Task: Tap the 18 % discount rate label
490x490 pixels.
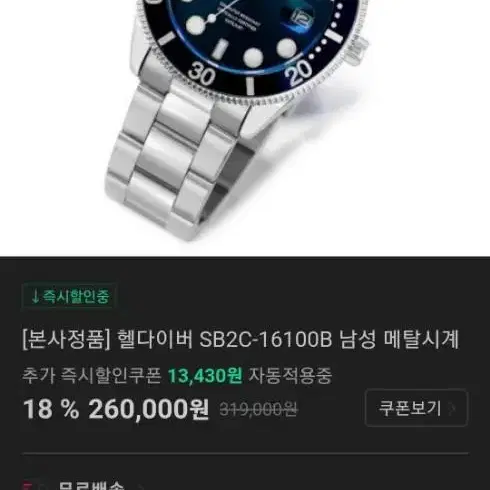Action: (x=51, y=409)
